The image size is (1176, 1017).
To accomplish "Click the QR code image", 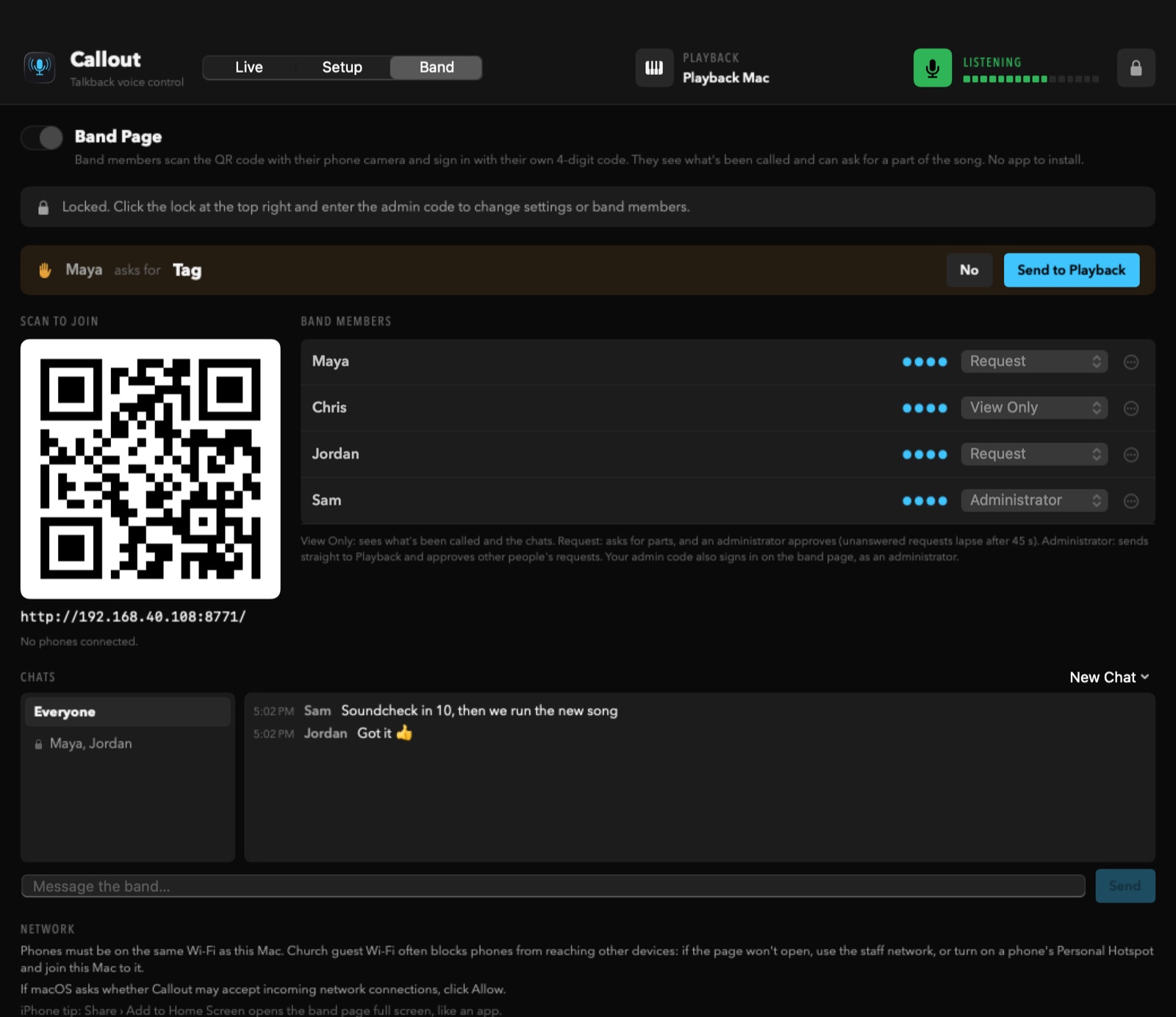I will pos(151,469).
